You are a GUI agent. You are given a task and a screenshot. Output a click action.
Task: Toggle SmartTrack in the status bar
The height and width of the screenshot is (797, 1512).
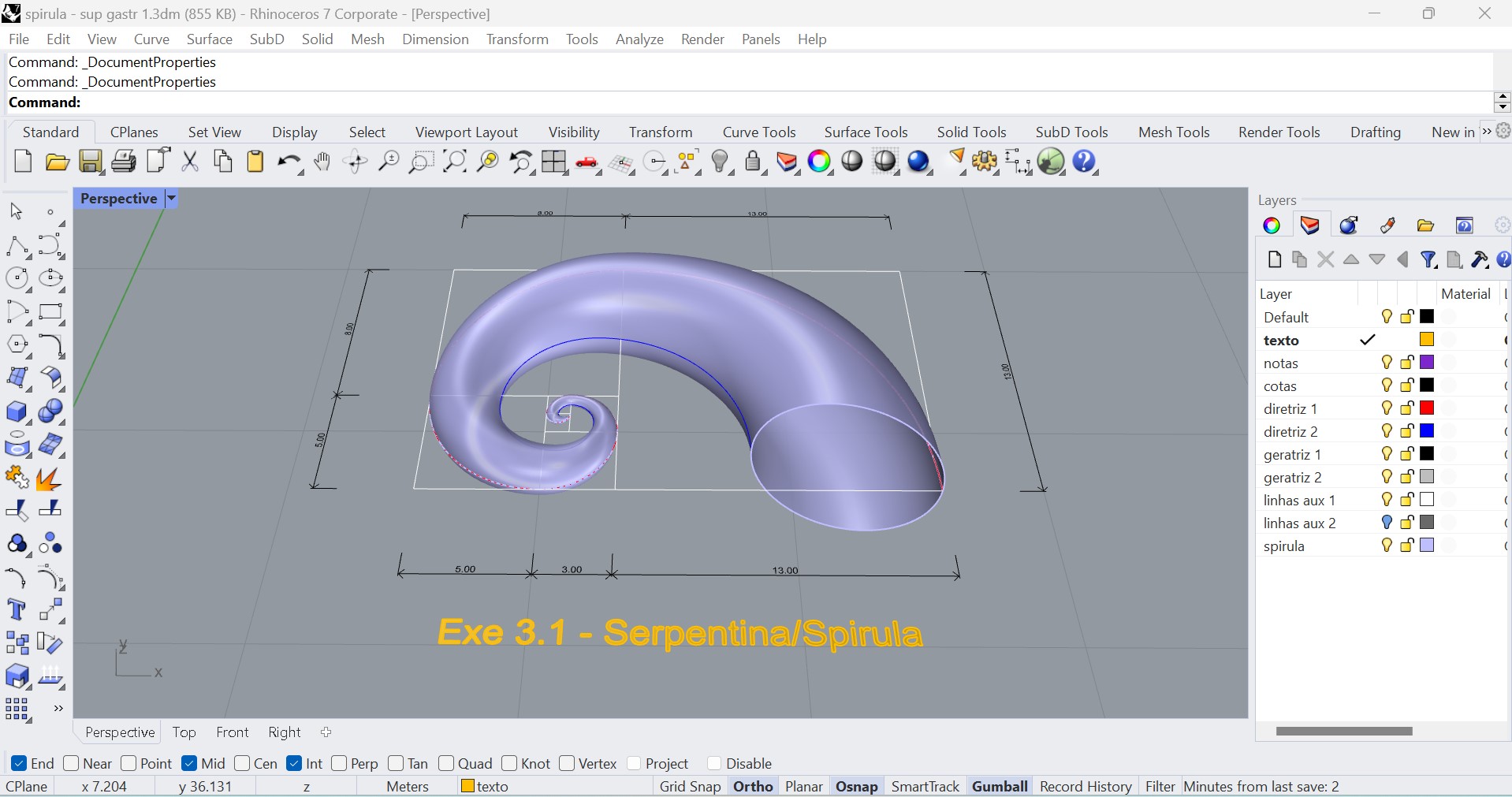(925, 786)
